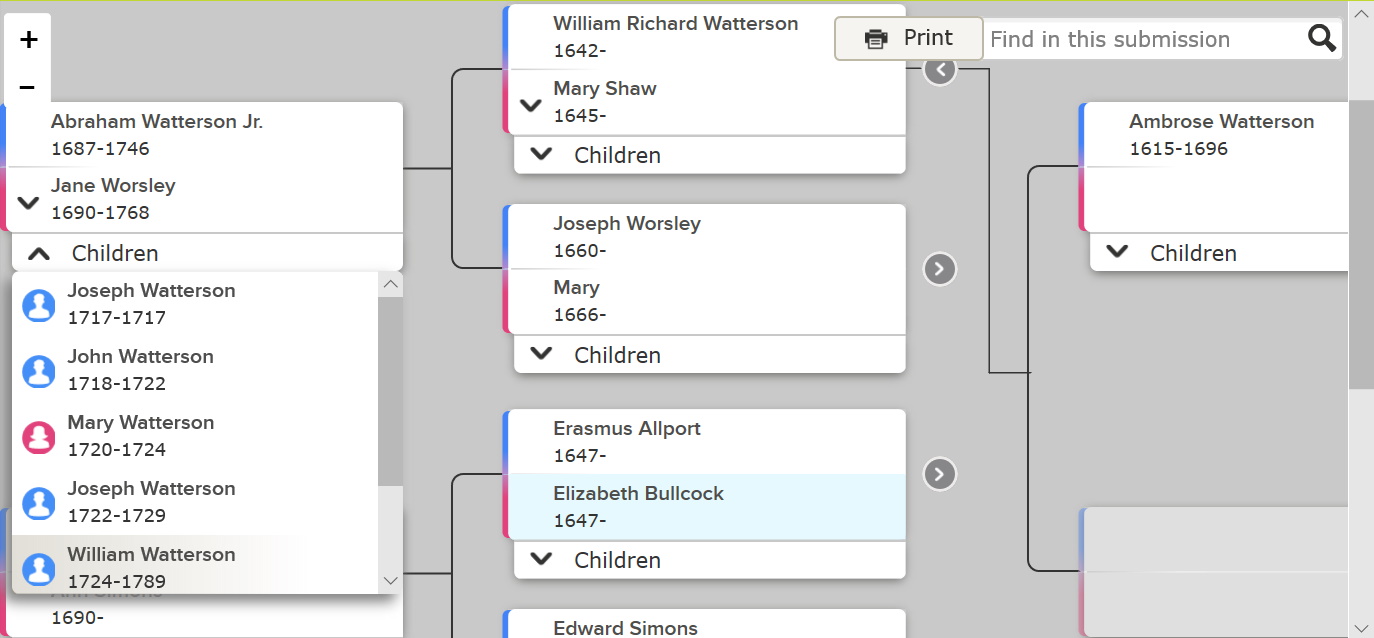Click the zoom in plus button

click(x=28, y=40)
